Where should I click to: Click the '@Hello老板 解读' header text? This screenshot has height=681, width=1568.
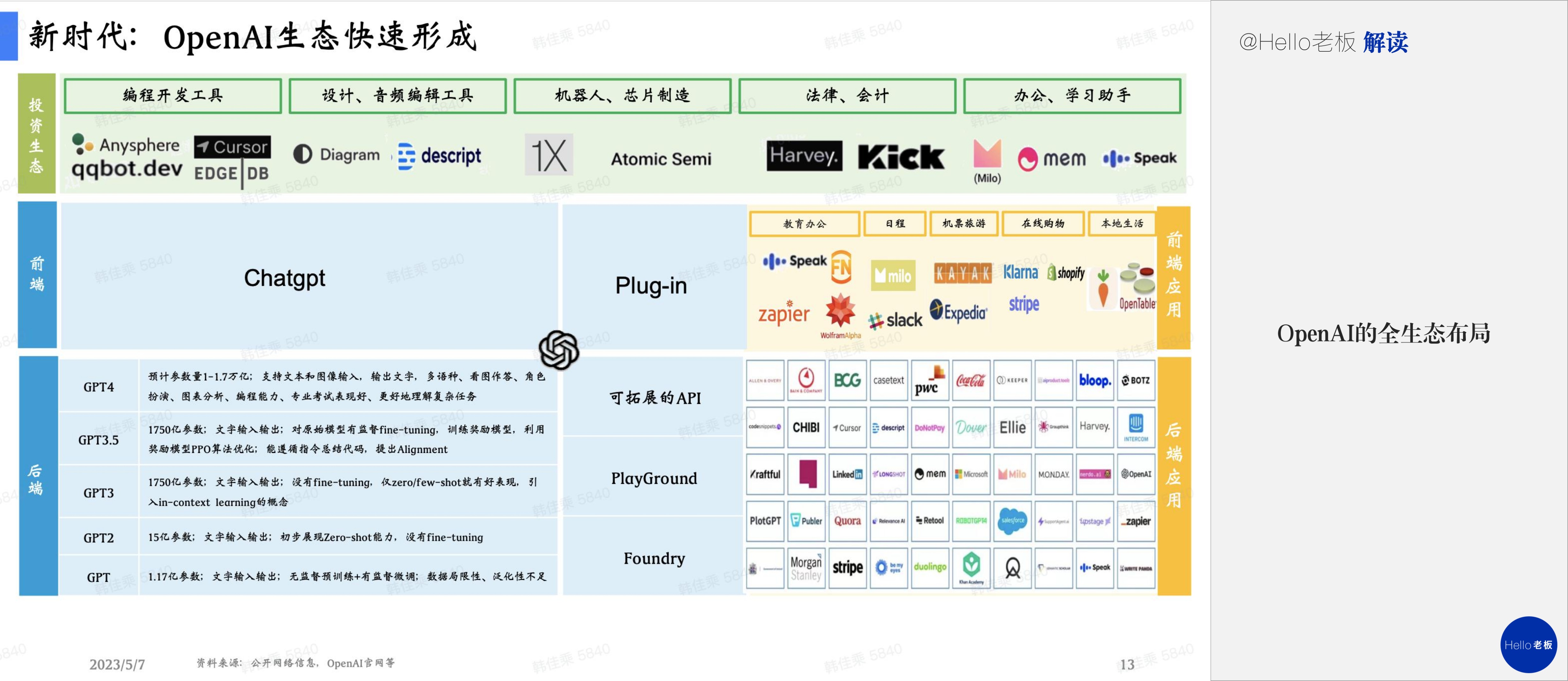[1323, 42]
